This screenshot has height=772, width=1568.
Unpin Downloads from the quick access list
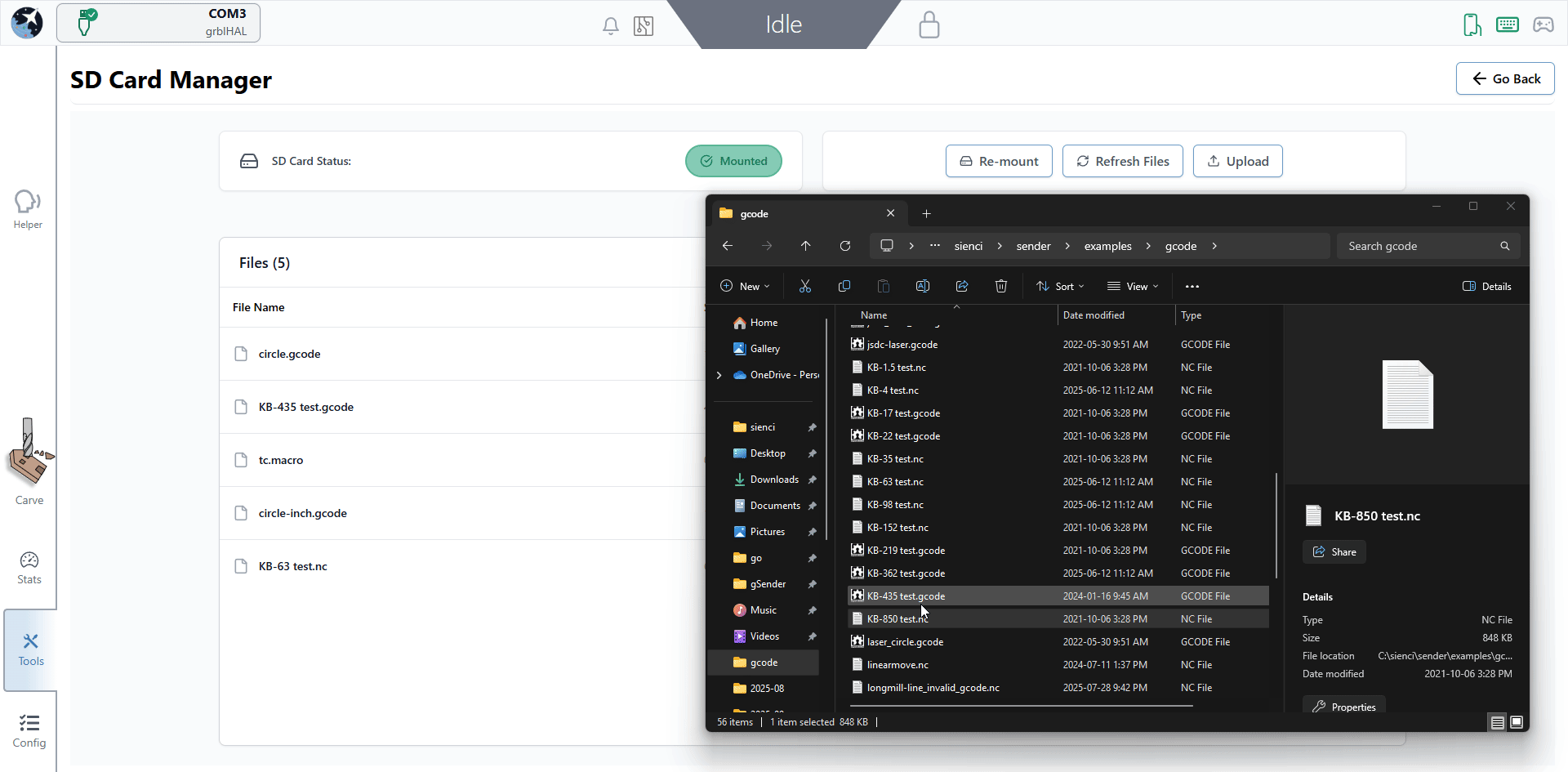point(813,480)
